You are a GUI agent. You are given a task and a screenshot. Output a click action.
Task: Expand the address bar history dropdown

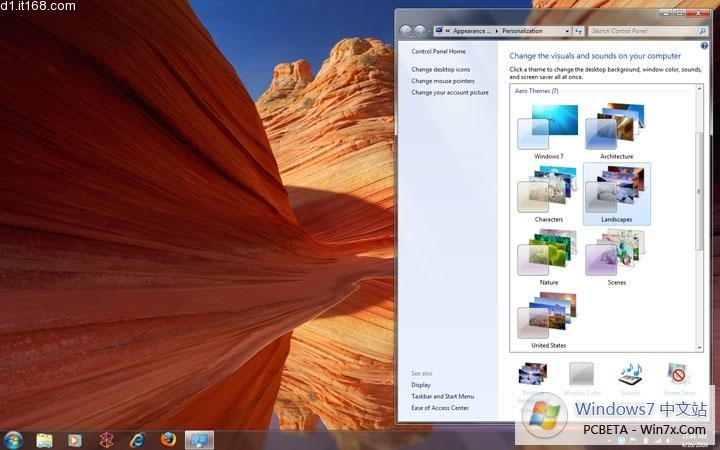point(567,31)
